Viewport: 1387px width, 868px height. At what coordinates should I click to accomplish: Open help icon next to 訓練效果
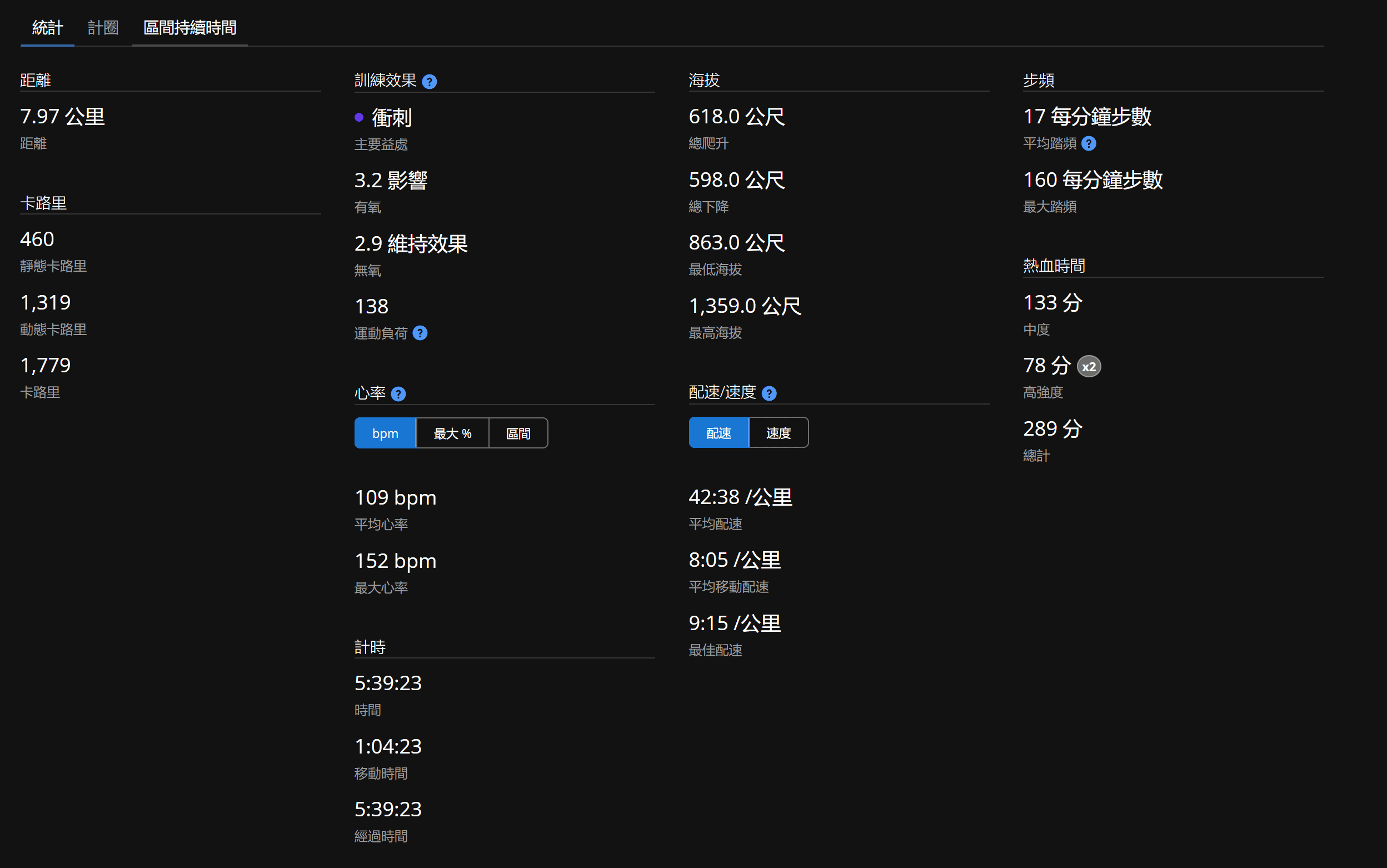coord(430,82)
